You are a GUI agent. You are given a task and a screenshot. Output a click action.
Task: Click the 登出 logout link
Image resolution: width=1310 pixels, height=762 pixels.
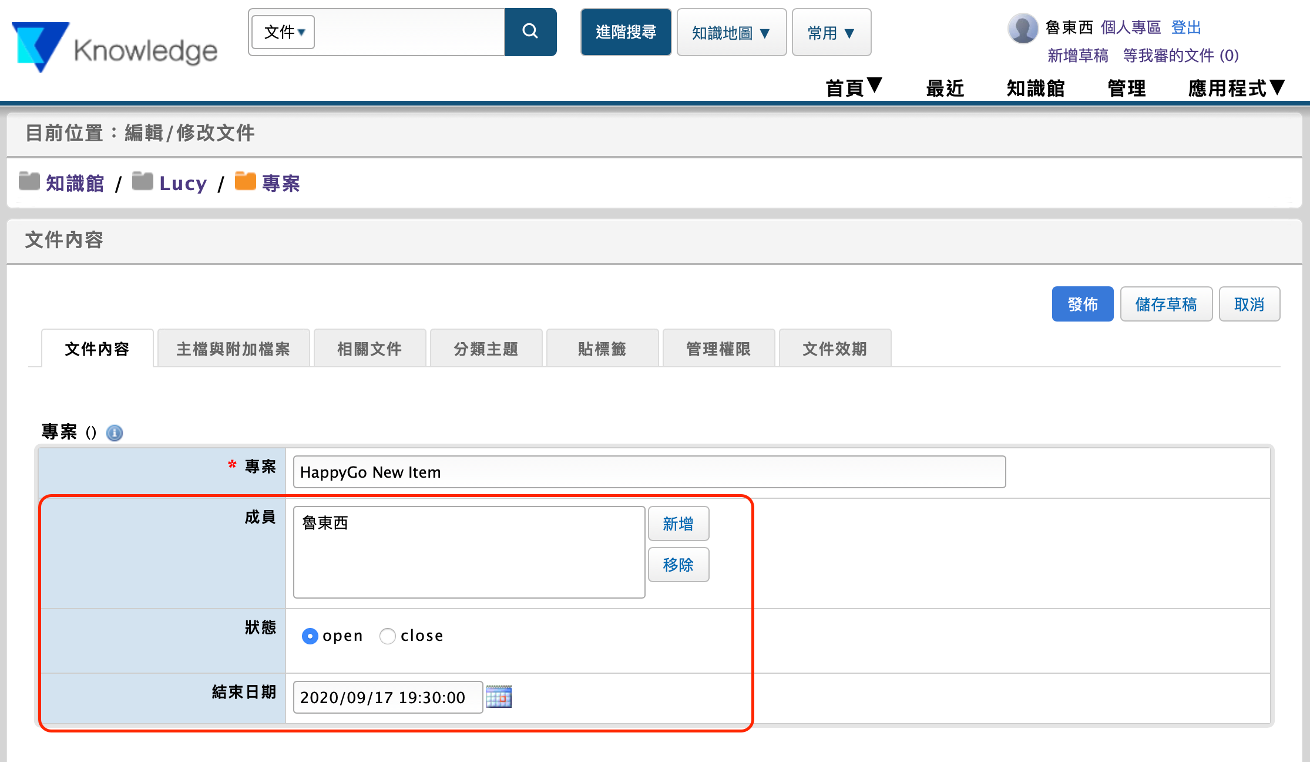pos(1186,27)
